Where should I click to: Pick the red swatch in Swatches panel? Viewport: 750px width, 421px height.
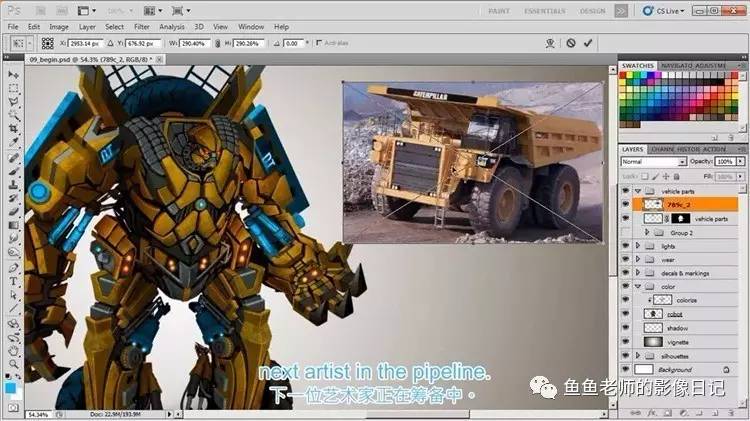[622, 75]
